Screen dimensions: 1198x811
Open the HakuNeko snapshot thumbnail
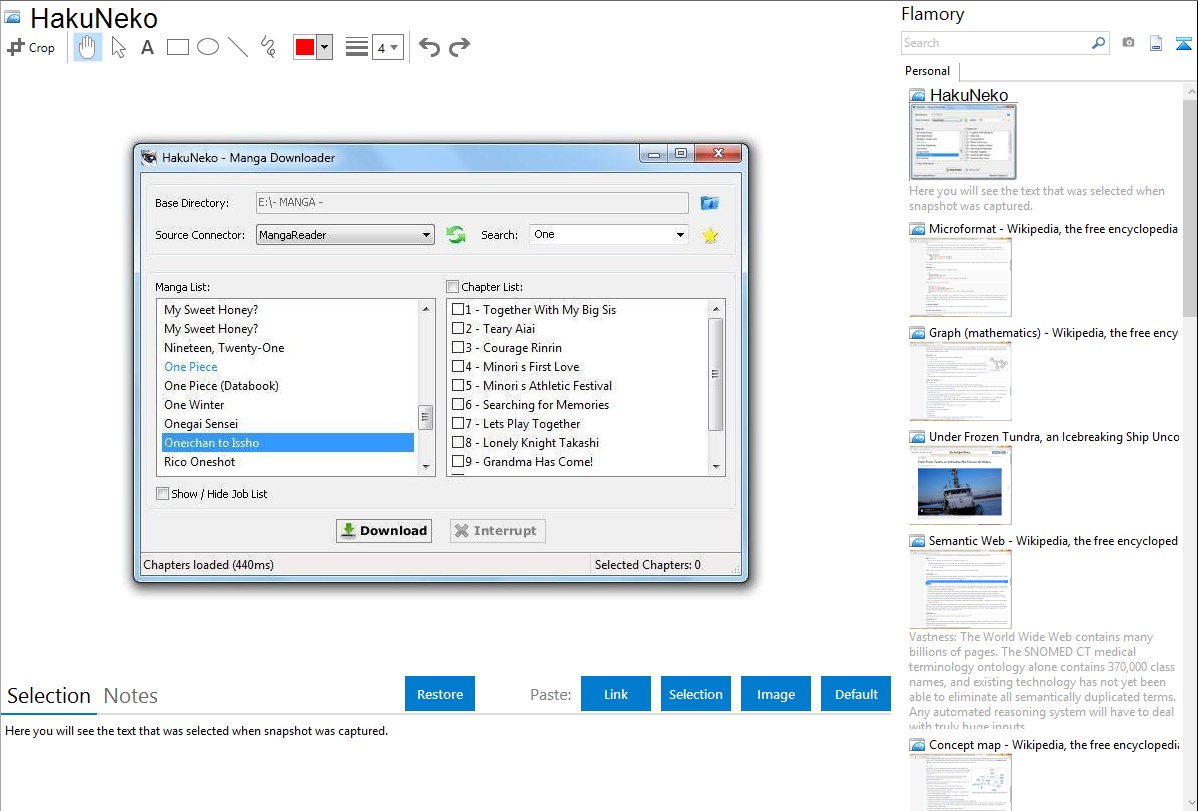pos(963,143)
